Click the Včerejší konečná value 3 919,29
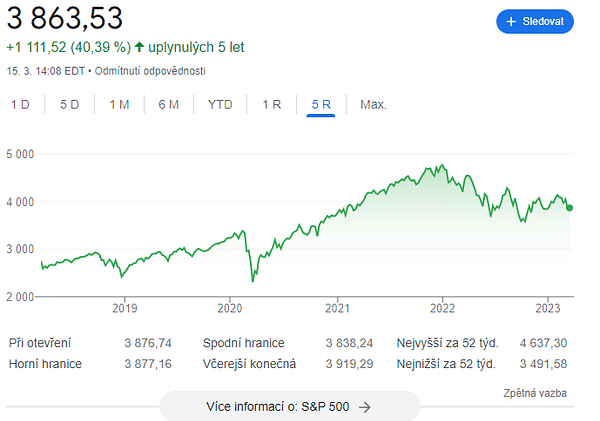This screenshot has width=600, height=421. click(x=349, y=364)
